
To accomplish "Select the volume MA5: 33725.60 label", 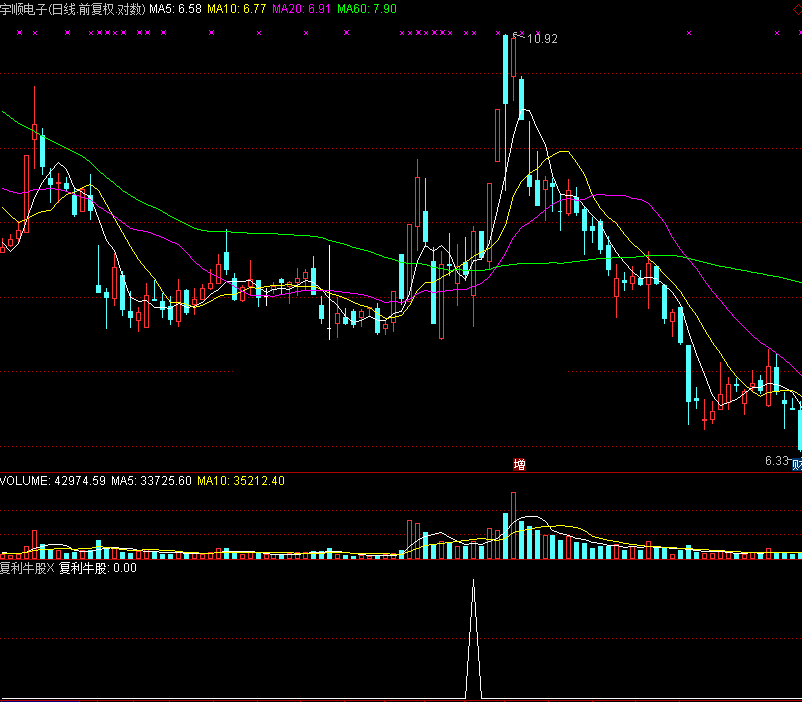I will tap(151, 480).
